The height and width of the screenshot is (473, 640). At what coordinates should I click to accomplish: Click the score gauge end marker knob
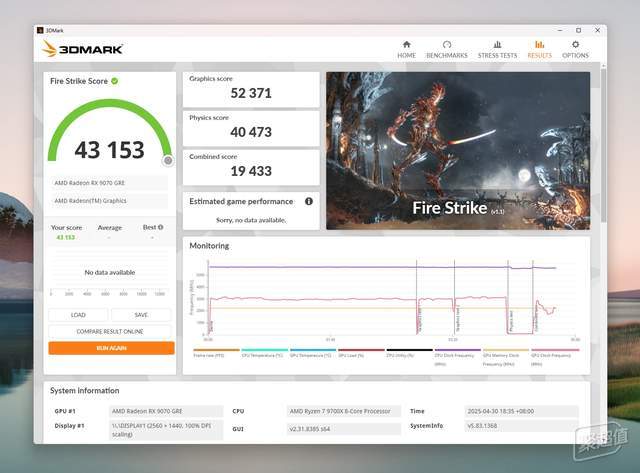click(168, 160)
